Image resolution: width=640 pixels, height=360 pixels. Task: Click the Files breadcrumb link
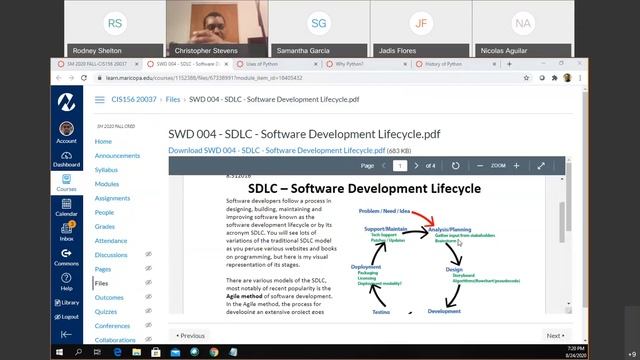[x=173, y=100]
